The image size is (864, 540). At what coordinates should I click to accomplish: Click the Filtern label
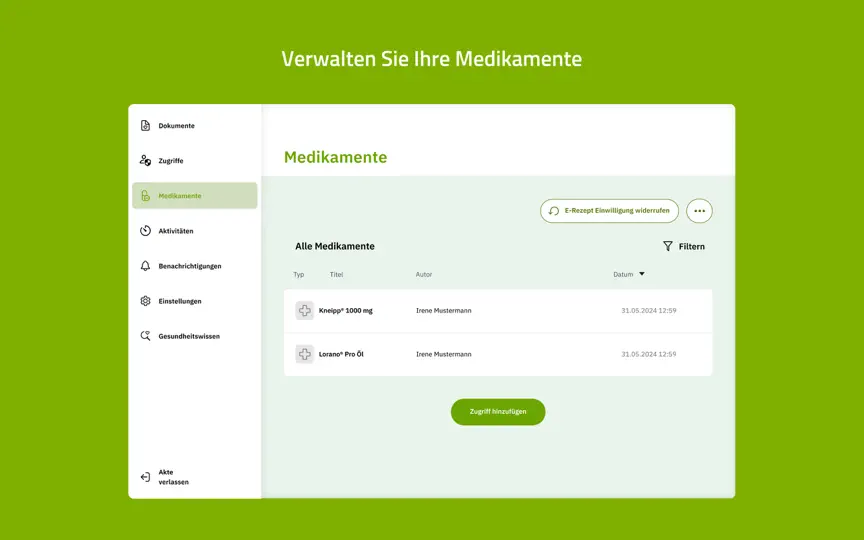click(x=692, y=246)
